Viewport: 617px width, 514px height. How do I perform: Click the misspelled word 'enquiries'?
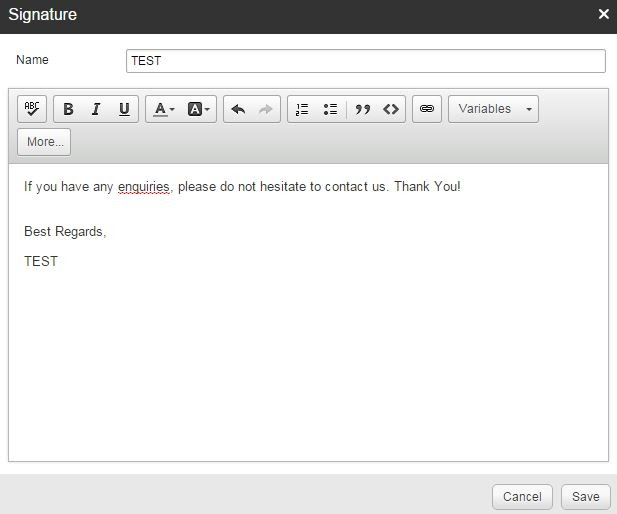pos(144,187)
